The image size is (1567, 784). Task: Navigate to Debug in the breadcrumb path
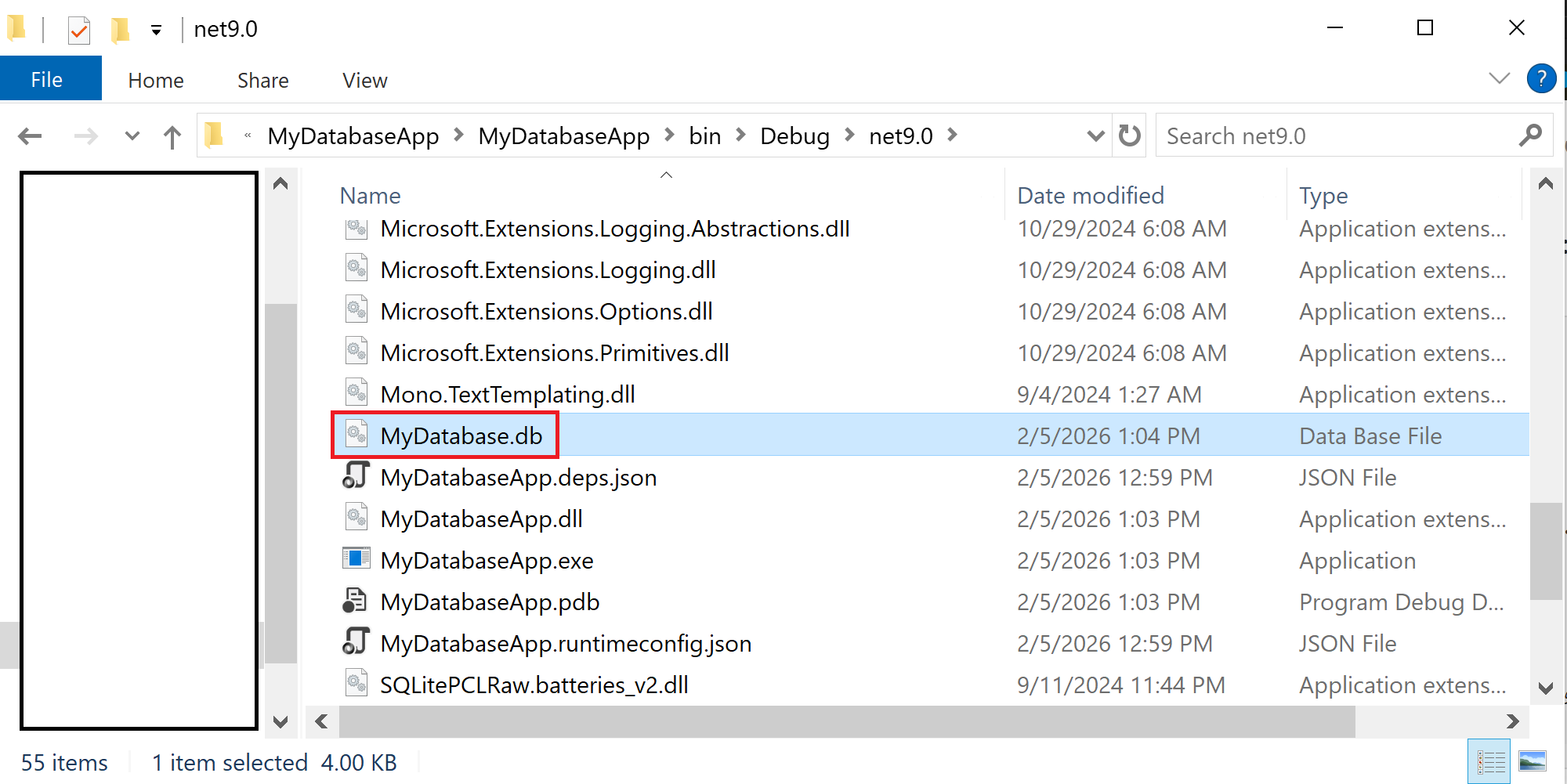(x=794, y=136)
